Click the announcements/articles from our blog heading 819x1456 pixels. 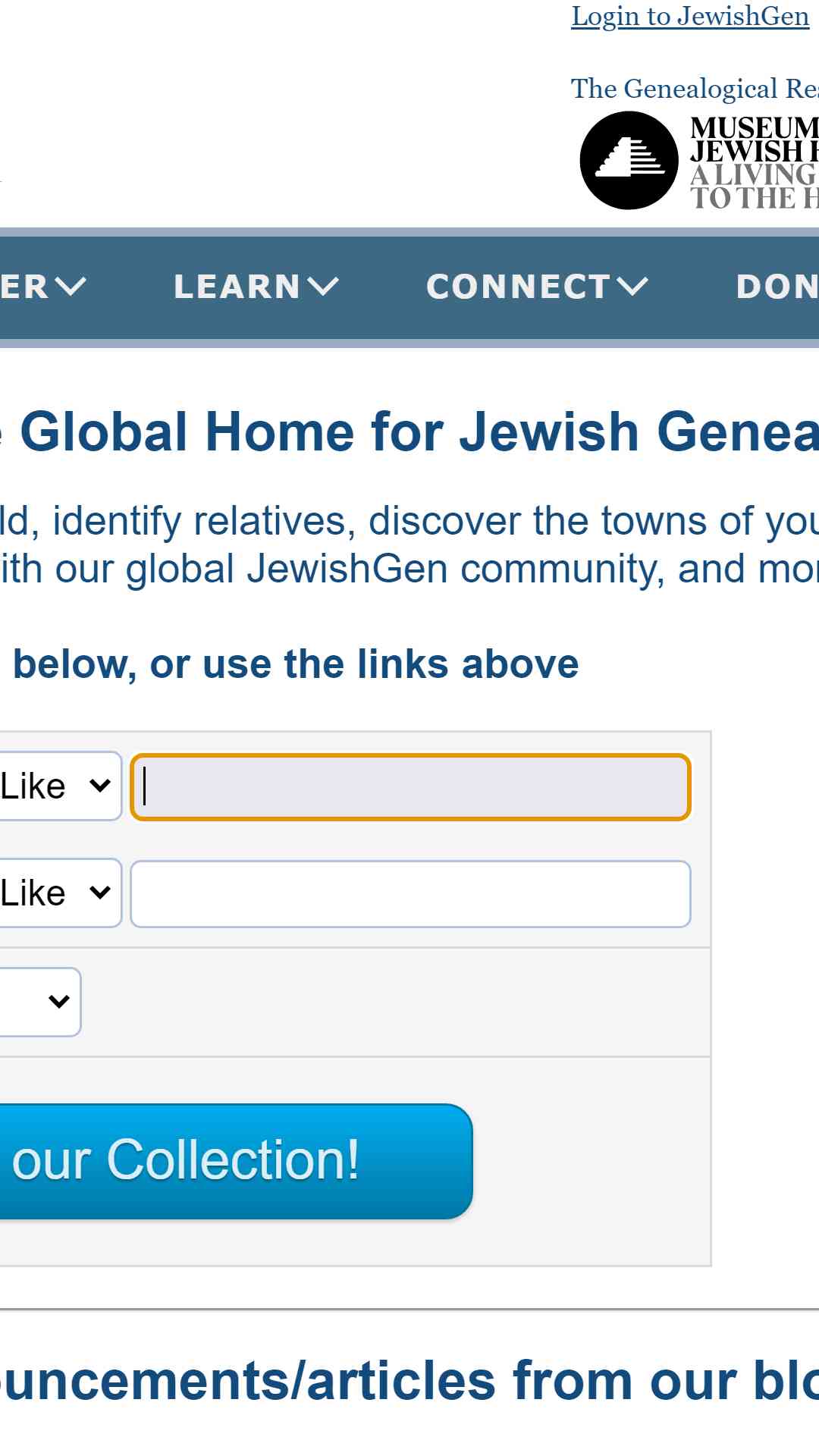click(x=409, y=1381)
